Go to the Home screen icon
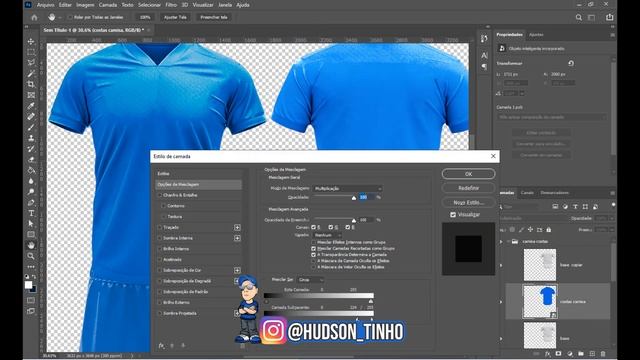 coord(34,17)
